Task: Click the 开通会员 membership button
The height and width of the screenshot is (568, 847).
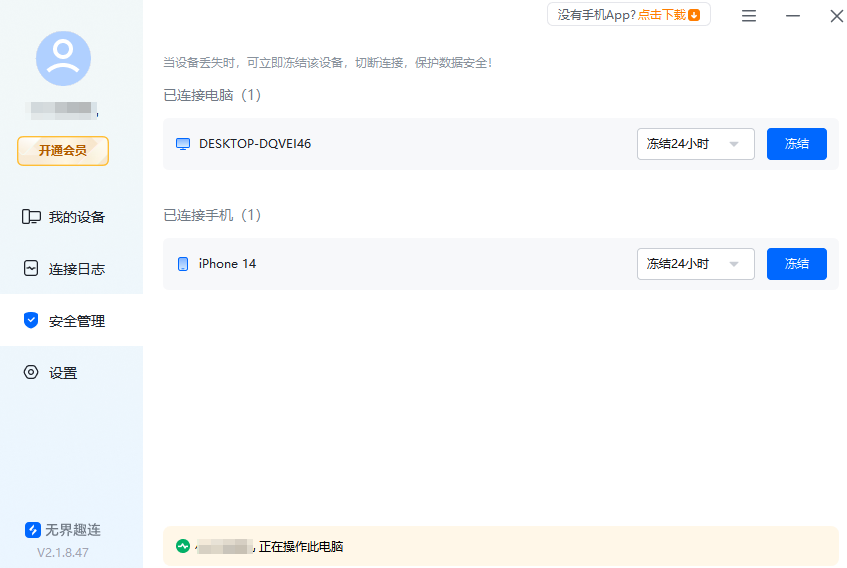Action: [63, 151]
